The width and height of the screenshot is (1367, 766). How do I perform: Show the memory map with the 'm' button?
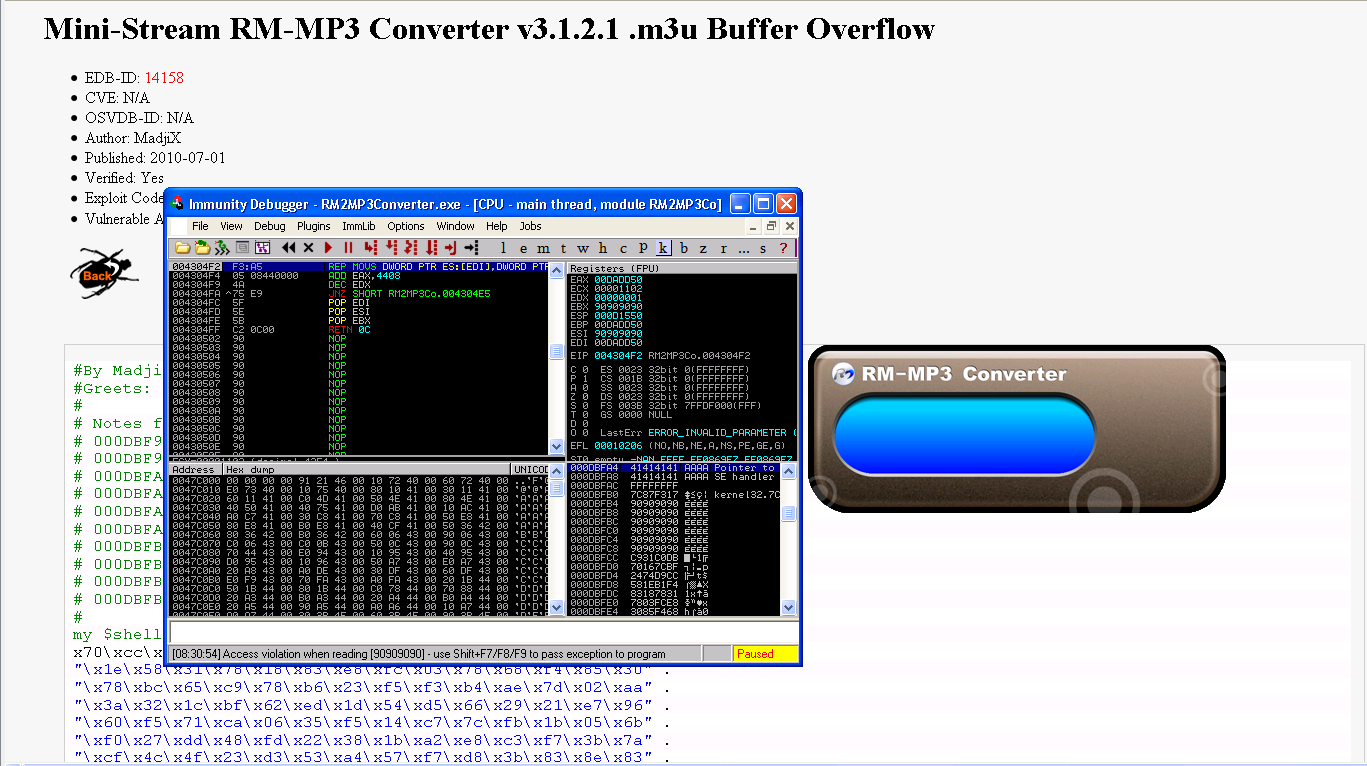543,247
